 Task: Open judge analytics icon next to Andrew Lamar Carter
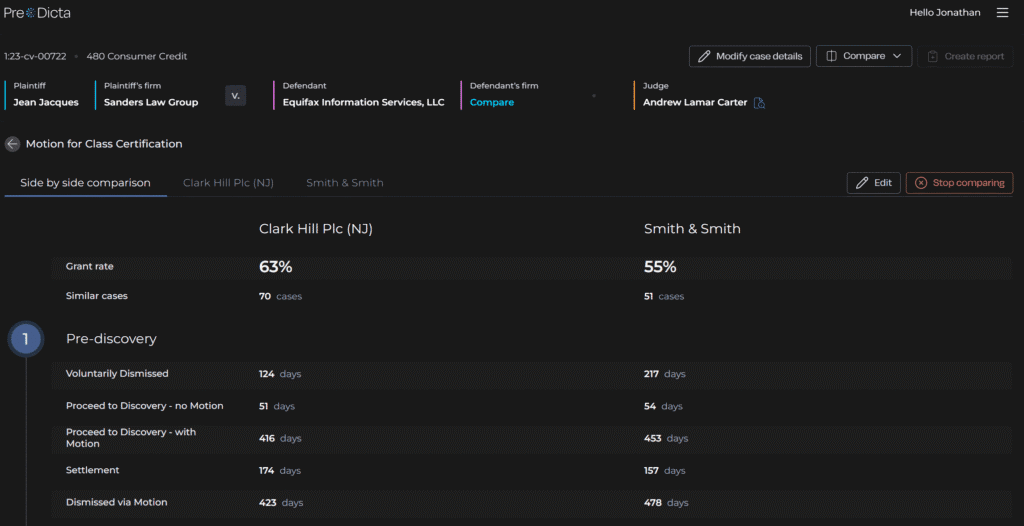pyautogui.click(x=759, y=103)
